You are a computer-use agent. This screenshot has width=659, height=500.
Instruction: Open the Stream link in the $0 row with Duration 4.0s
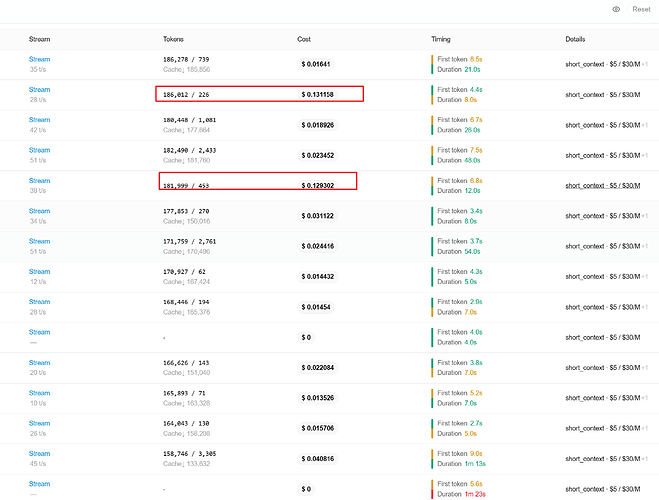40,332
